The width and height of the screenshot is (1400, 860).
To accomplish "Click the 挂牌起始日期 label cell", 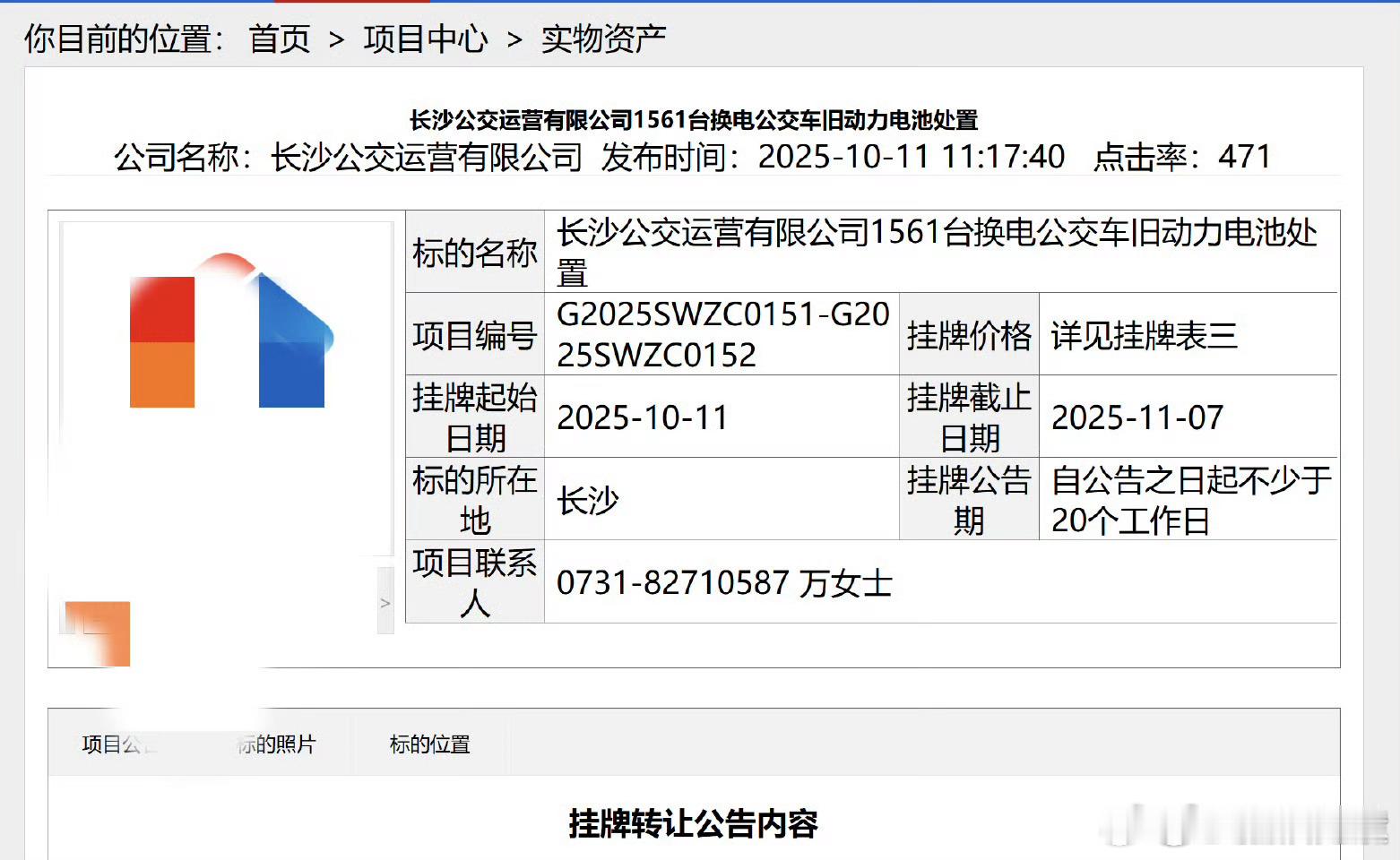I will (x=475, y=417).
